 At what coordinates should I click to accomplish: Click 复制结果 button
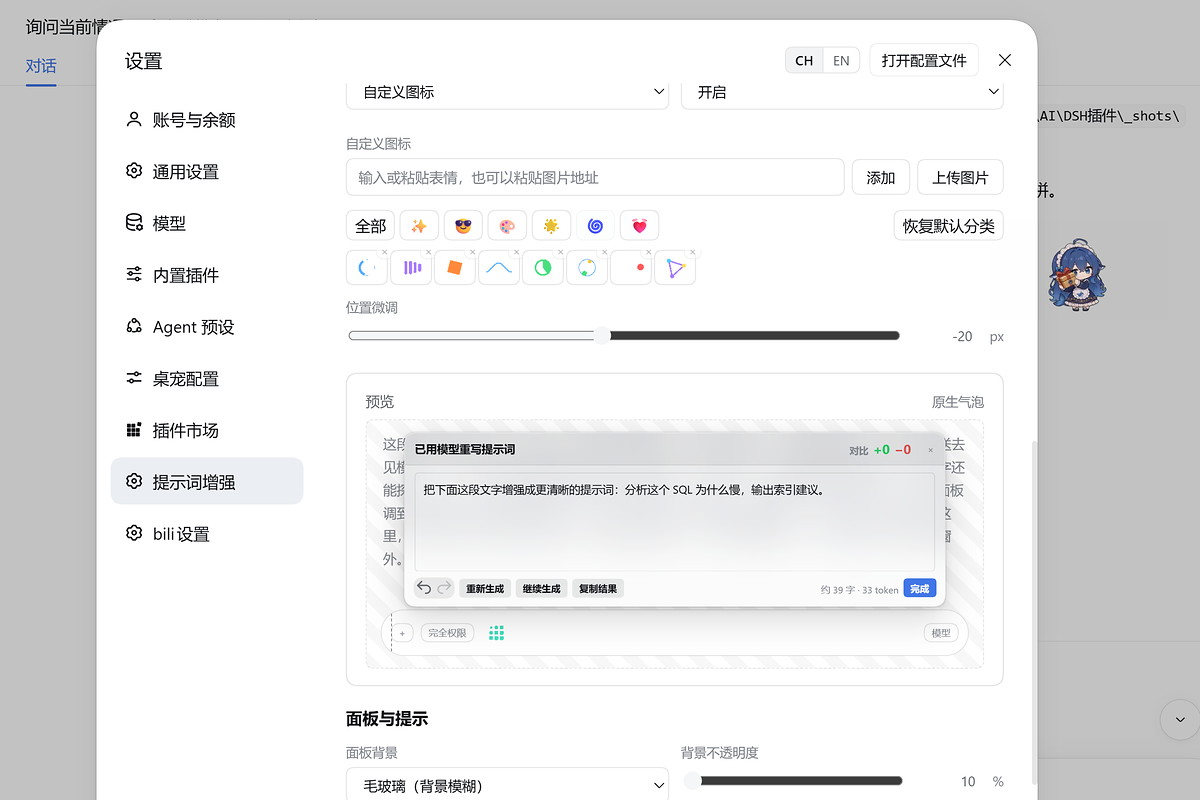click(599, 589)
